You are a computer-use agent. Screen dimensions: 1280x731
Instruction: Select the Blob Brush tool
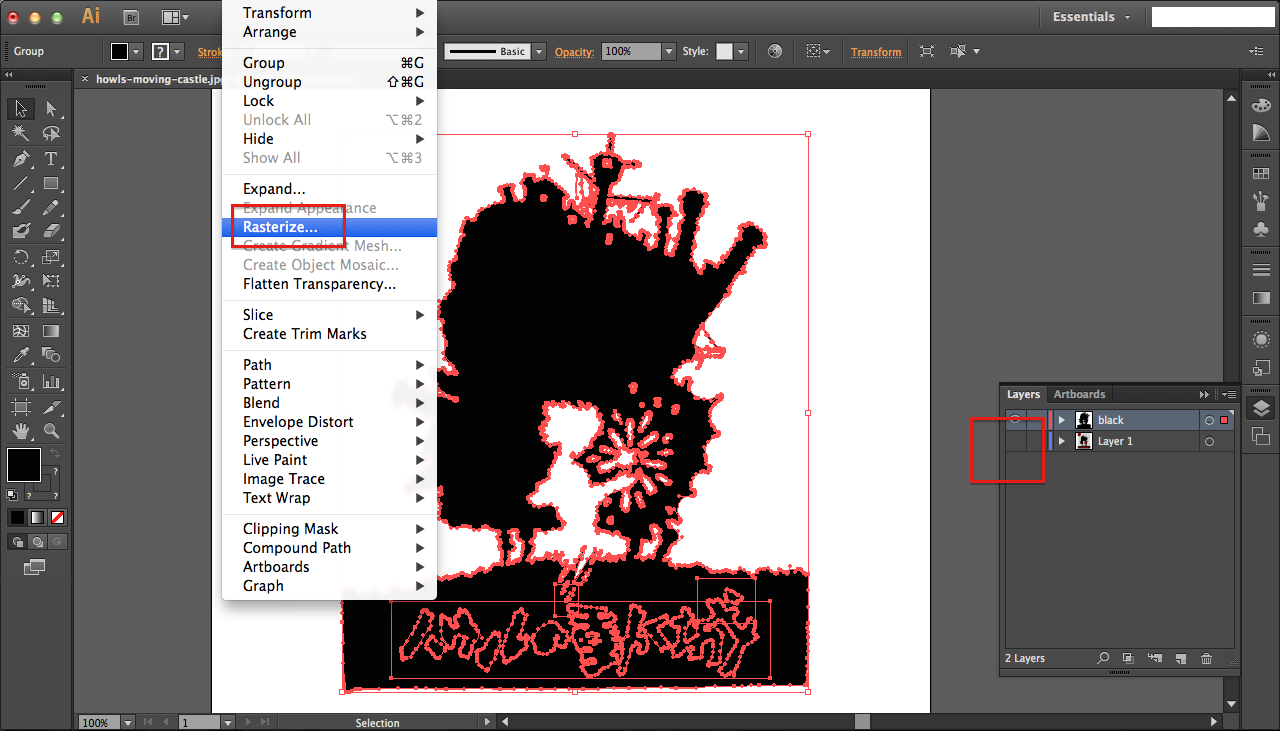point(20,231)
